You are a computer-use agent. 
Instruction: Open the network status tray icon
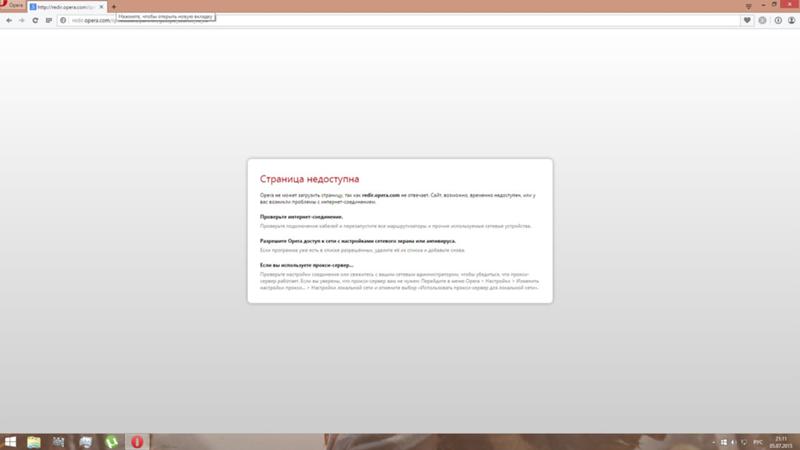coord(744,442)
